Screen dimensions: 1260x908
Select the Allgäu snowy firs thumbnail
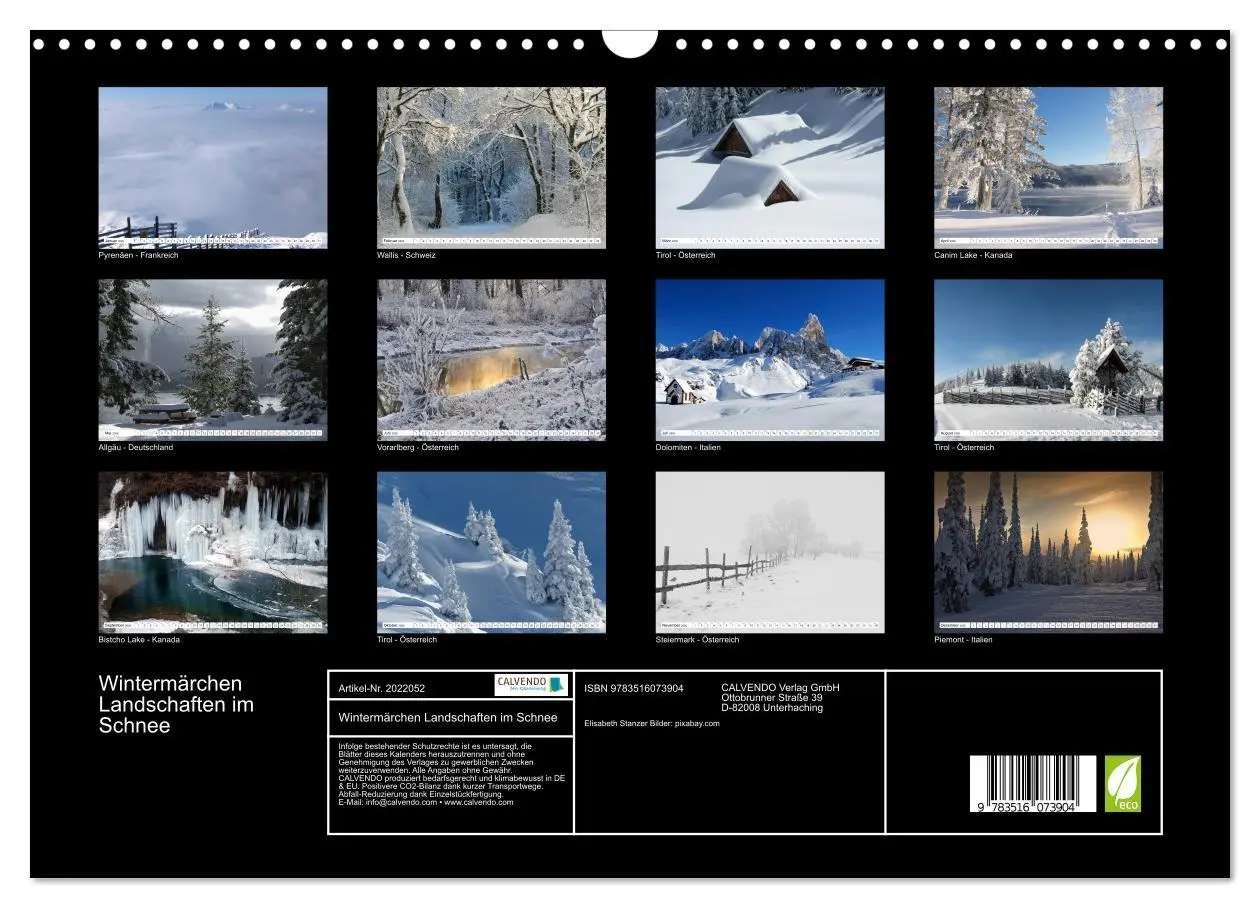[x=212, y=360]
